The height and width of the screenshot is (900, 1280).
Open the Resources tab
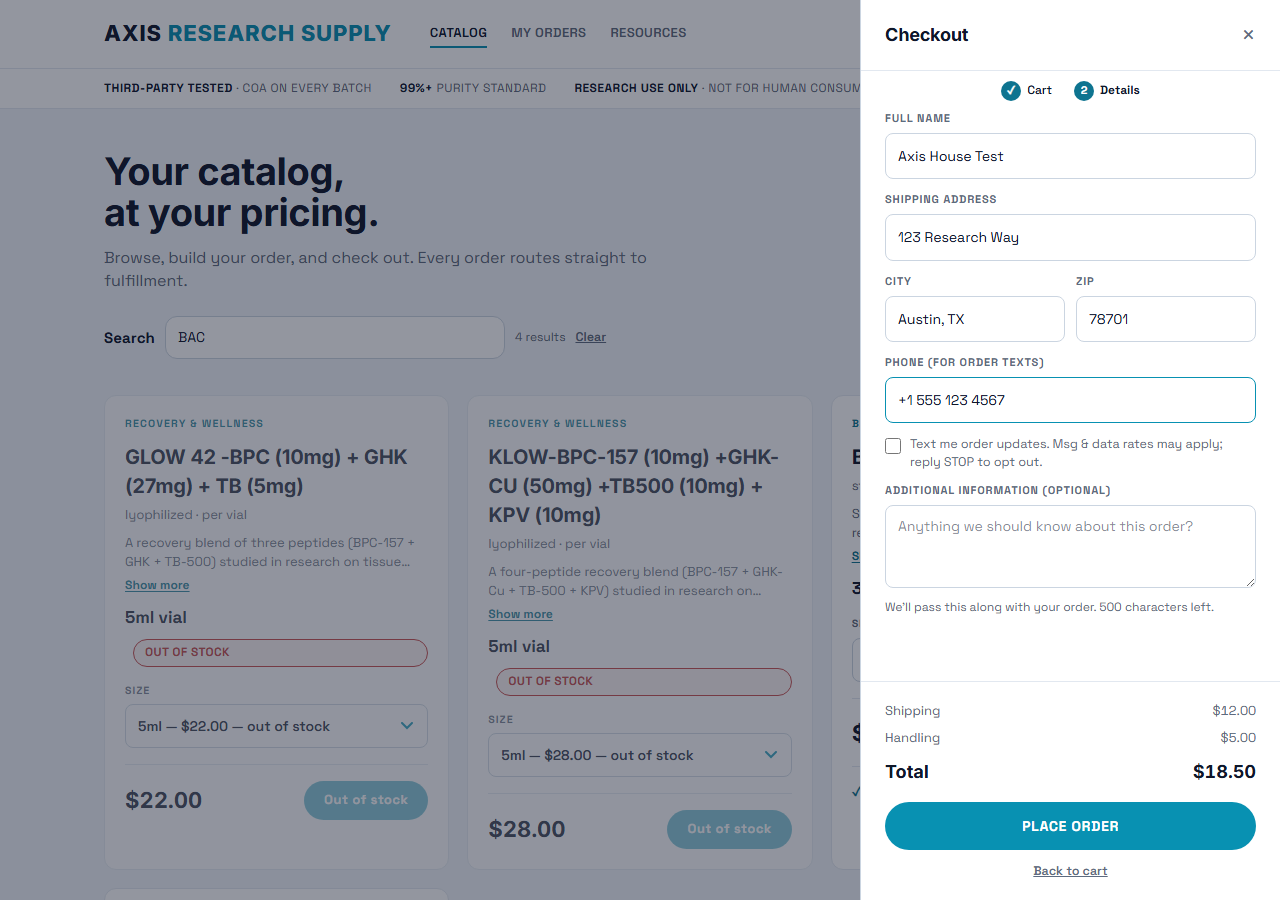[x=648, y=33]
